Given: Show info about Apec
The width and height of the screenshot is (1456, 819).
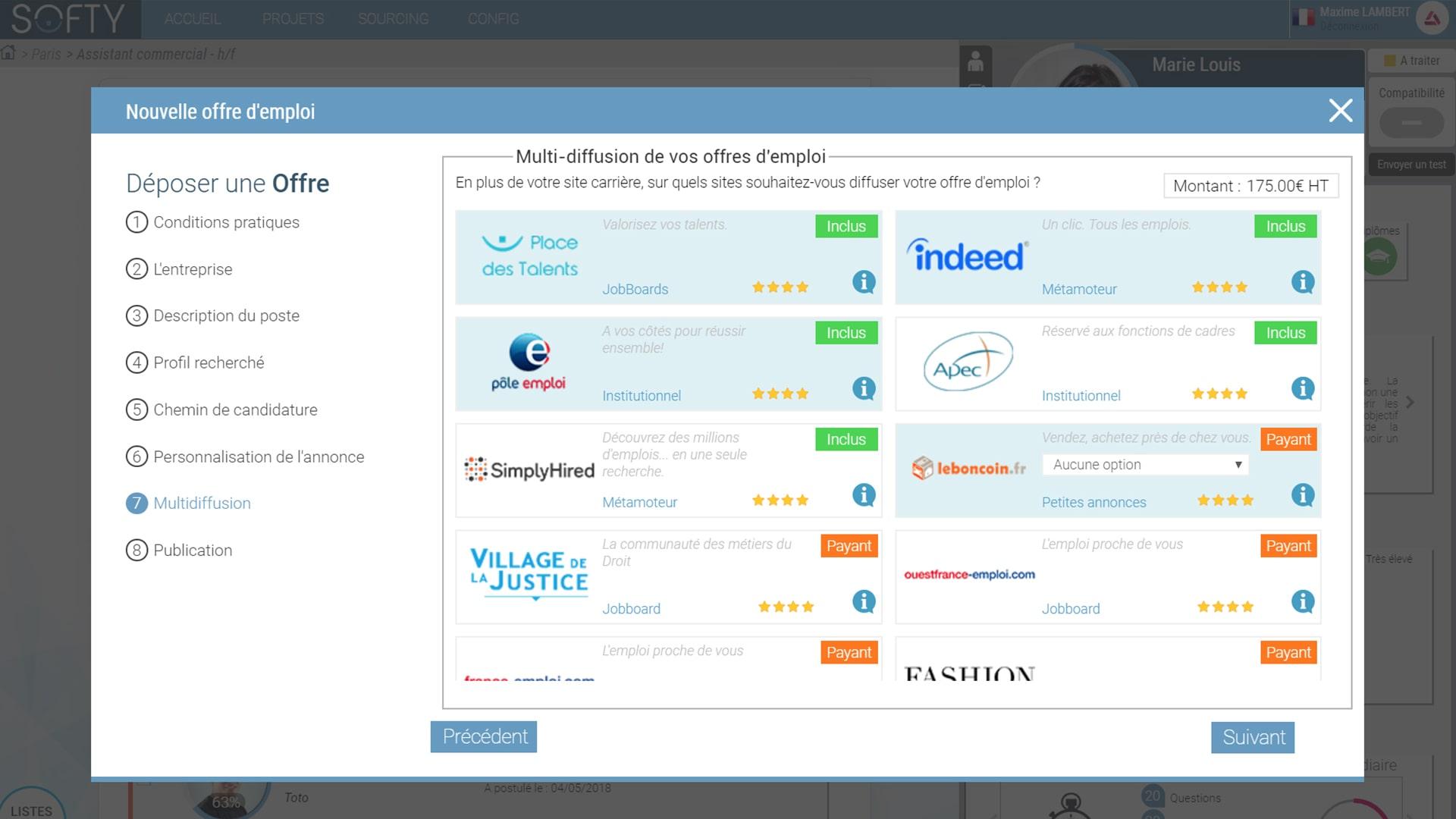Looking at the screenshot, I should tap(1303, 388).
